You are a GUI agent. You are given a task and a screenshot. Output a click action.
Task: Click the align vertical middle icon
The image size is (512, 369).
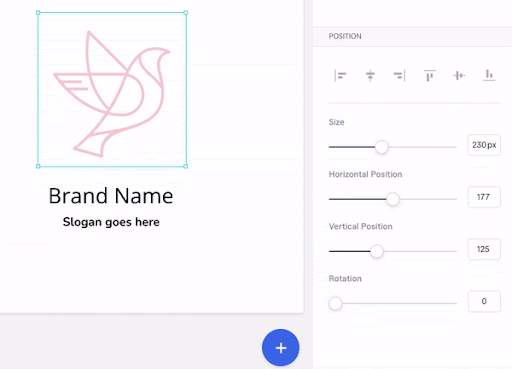[459, 76]
